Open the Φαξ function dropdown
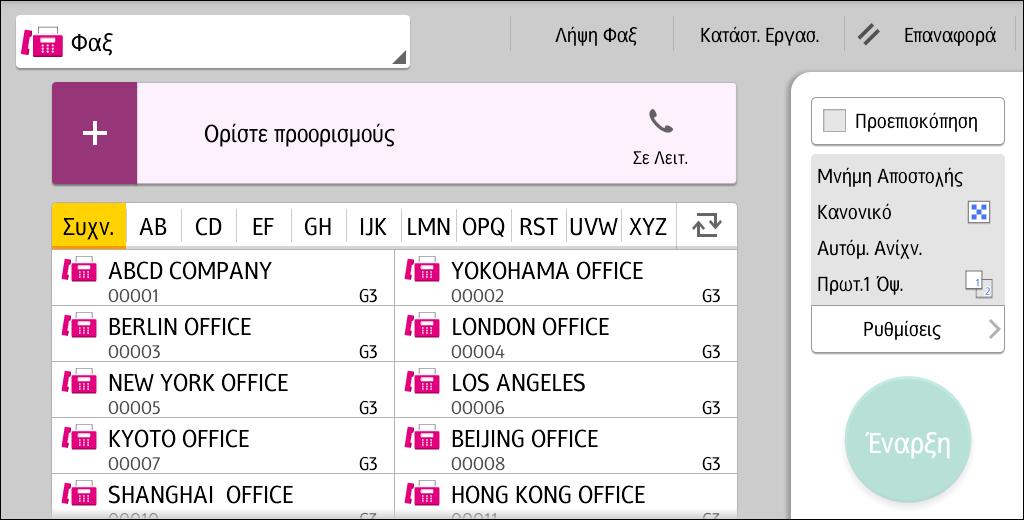This screenshot has height=520, width=1024. pyautogui.click(x=213, y=42)
